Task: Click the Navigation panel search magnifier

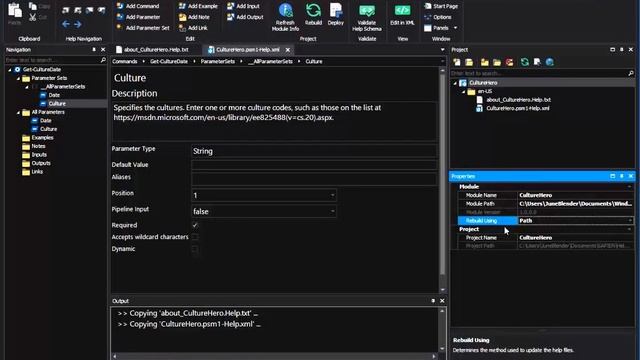Action: pos(103,60)
